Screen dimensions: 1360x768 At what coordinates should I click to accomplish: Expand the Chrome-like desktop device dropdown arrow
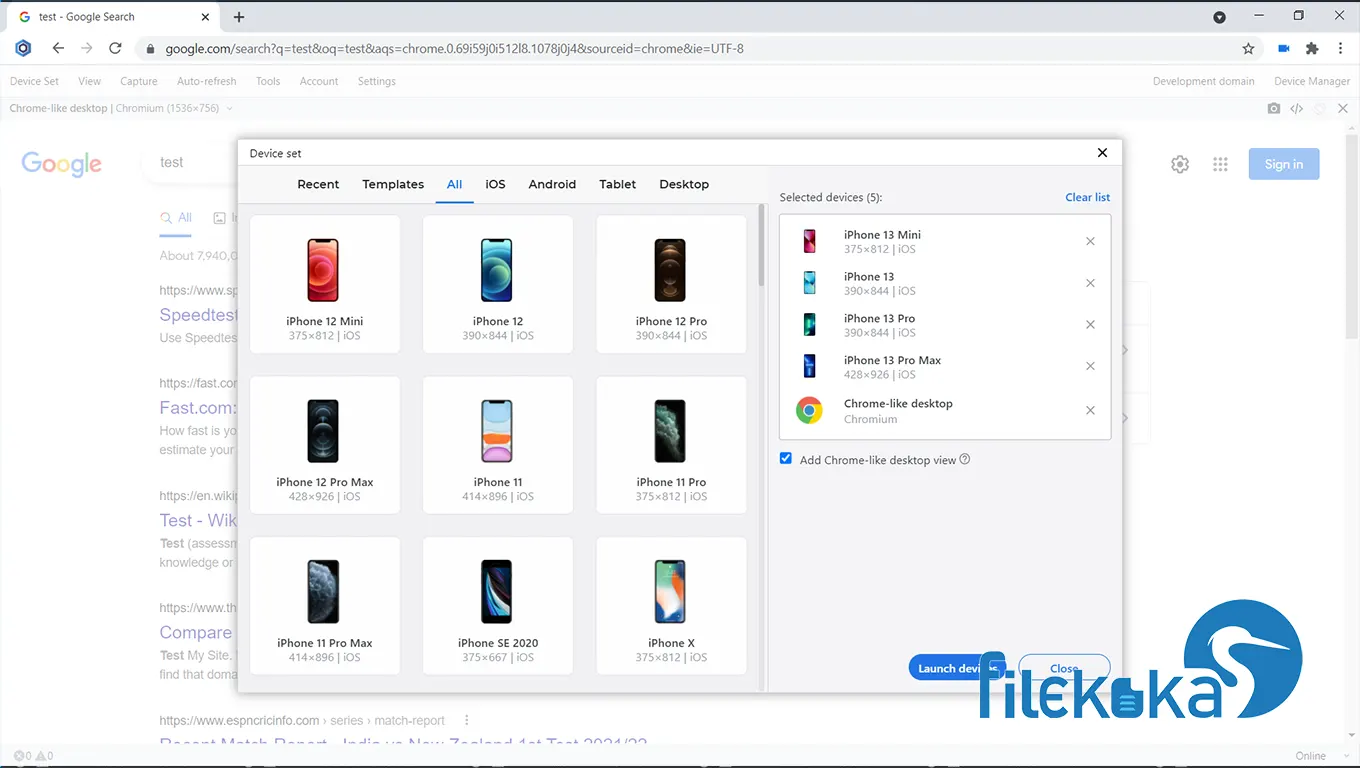click(230, 108)
